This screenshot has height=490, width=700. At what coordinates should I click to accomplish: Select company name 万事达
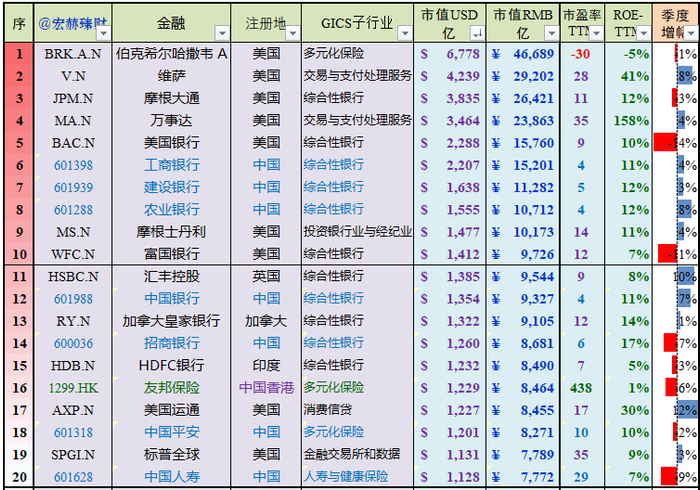coord(171,121)
